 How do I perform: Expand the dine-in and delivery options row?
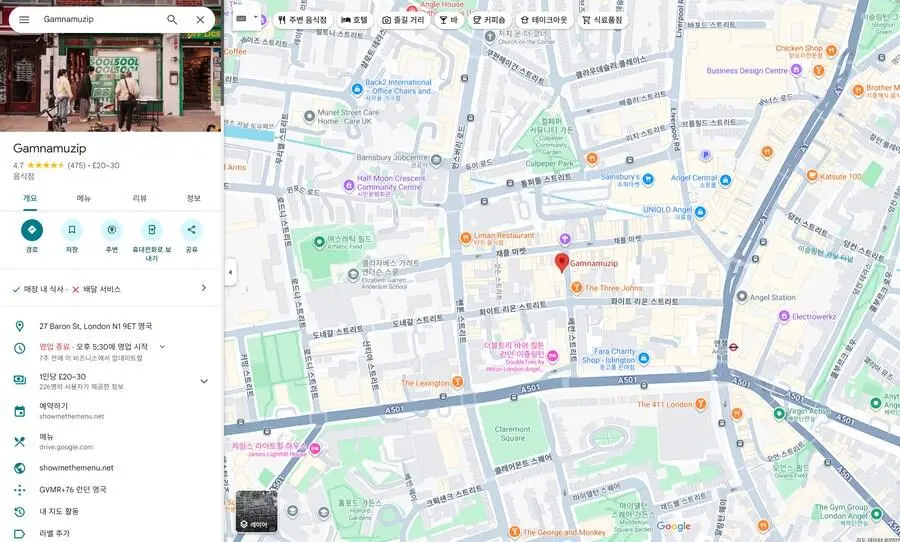tap(110, 289)
